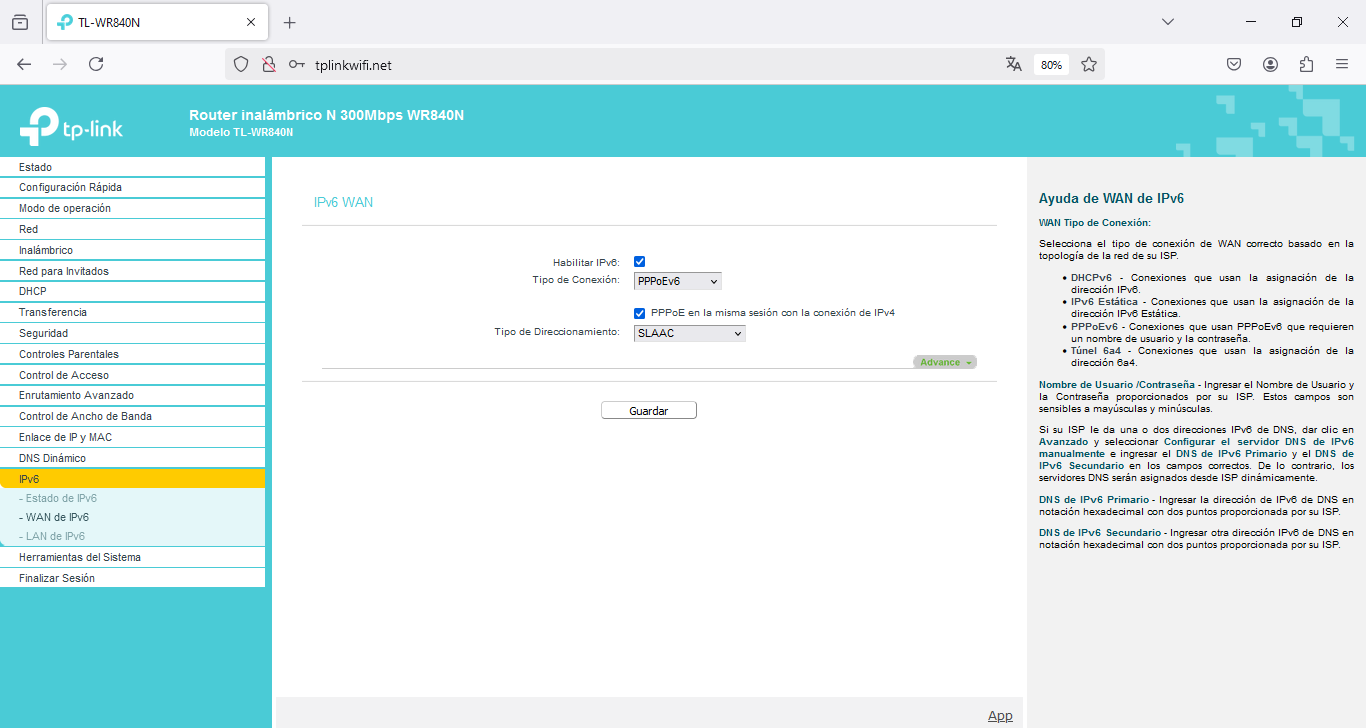
Task: Open the Firefox account profile icon
Action: coord(1270,64)
